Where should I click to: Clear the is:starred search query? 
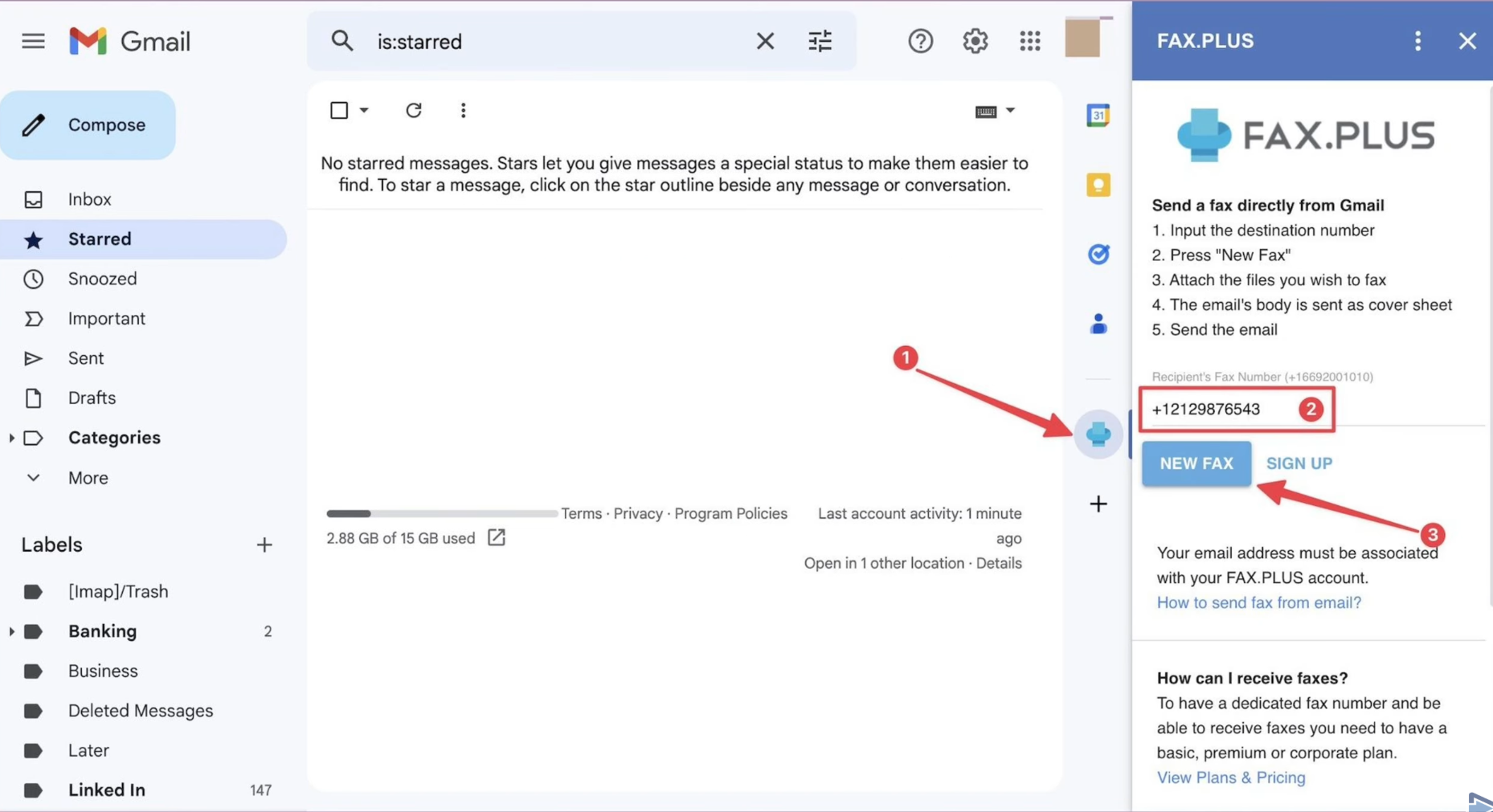pyautogui.click(x=765, y=41)
